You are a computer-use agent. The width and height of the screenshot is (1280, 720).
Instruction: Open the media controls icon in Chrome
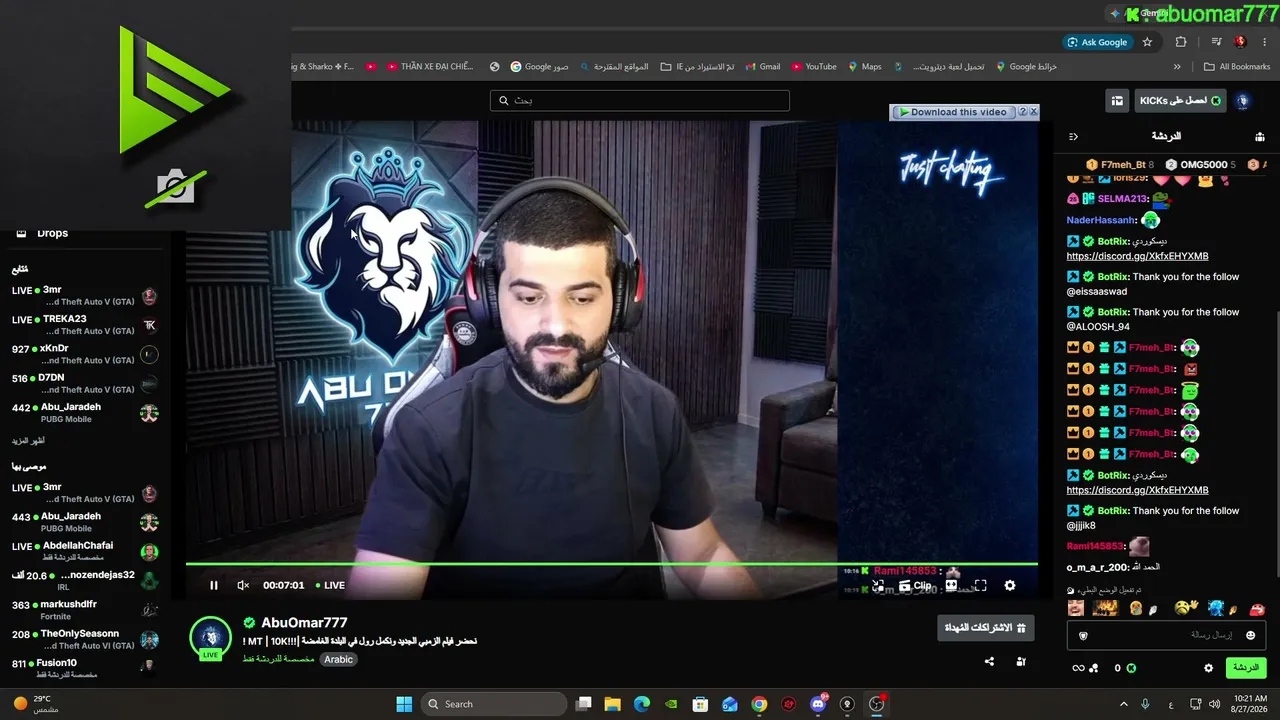[x=1216, y=42]
